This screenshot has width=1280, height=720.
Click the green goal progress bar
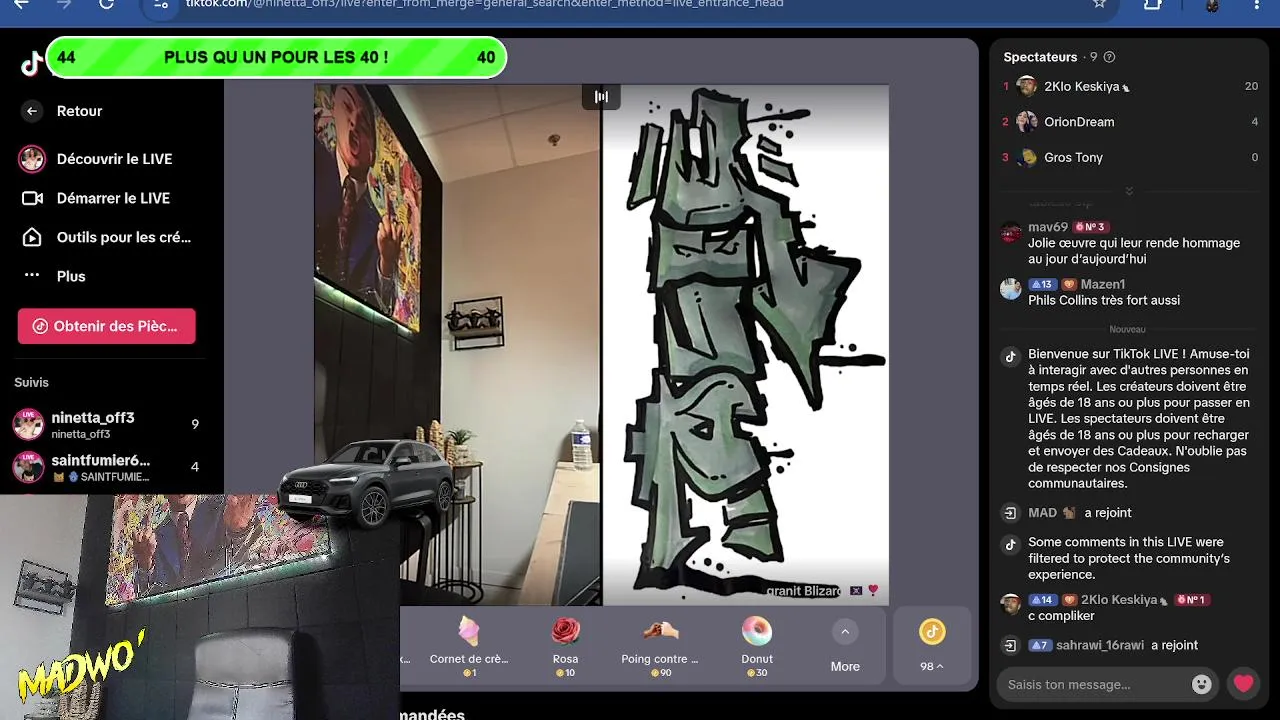276,58
